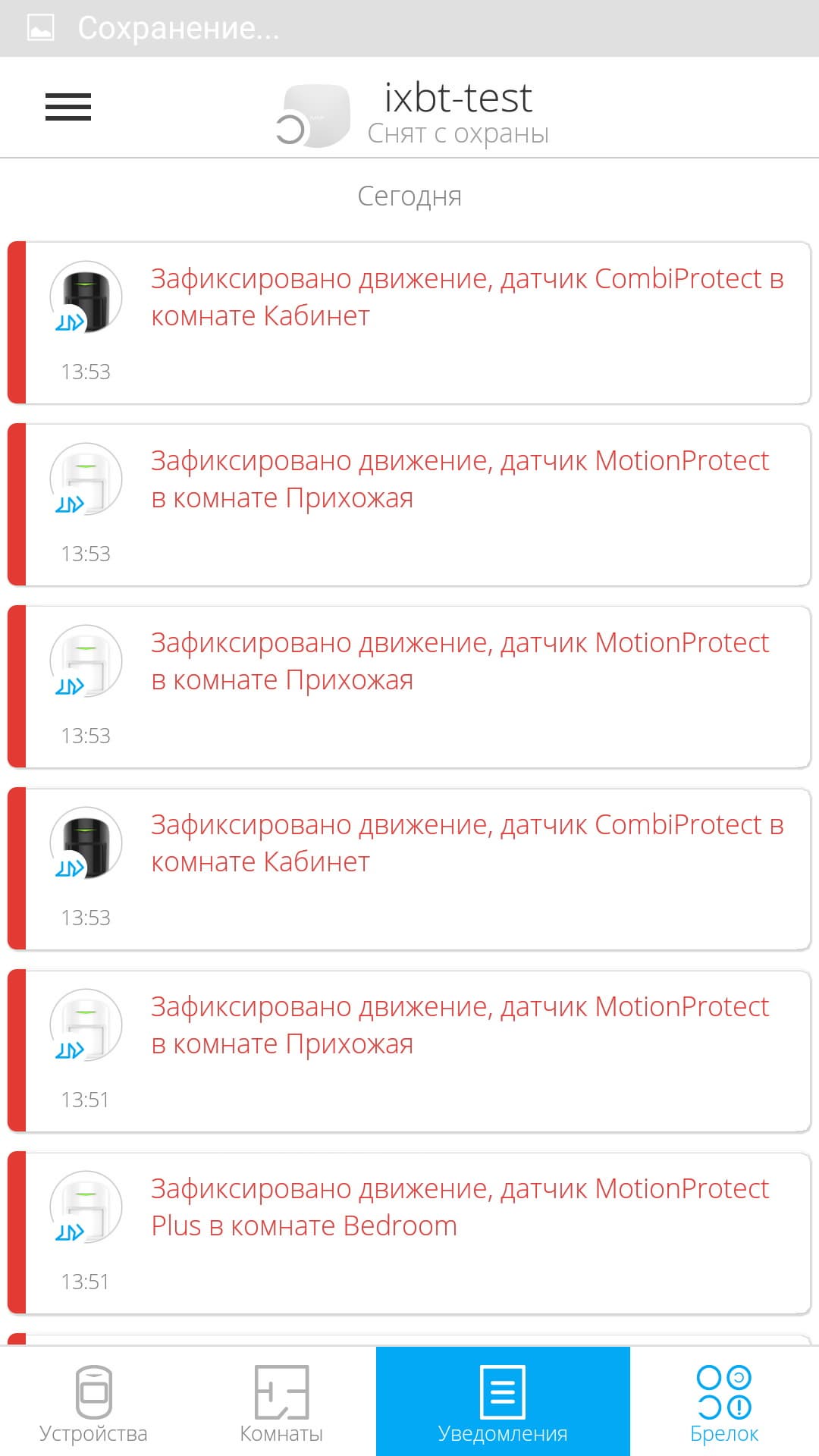This screenshot has height=1456, width=819.
Task: Tap the MotionProtect icon in second notification
Action: tap(86, 479)
